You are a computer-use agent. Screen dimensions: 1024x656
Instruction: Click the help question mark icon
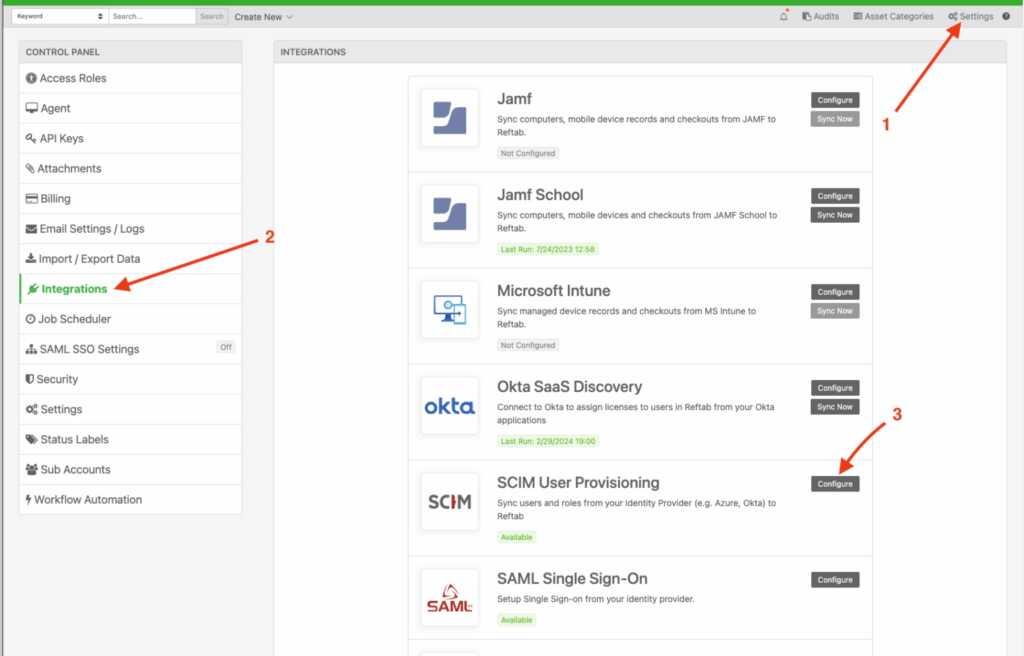[1006, 16]
